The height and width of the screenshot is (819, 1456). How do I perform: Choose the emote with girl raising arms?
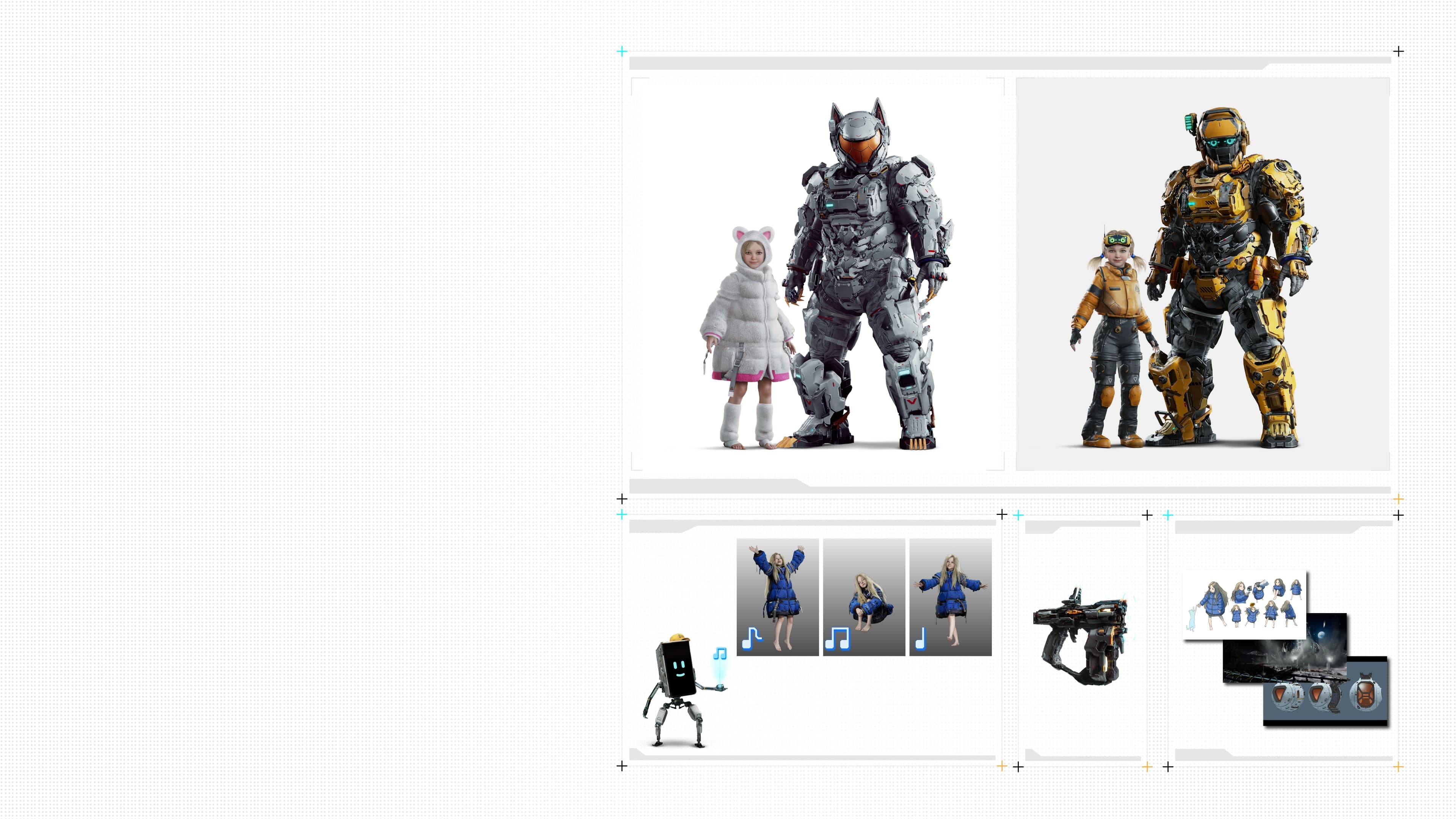778,598
